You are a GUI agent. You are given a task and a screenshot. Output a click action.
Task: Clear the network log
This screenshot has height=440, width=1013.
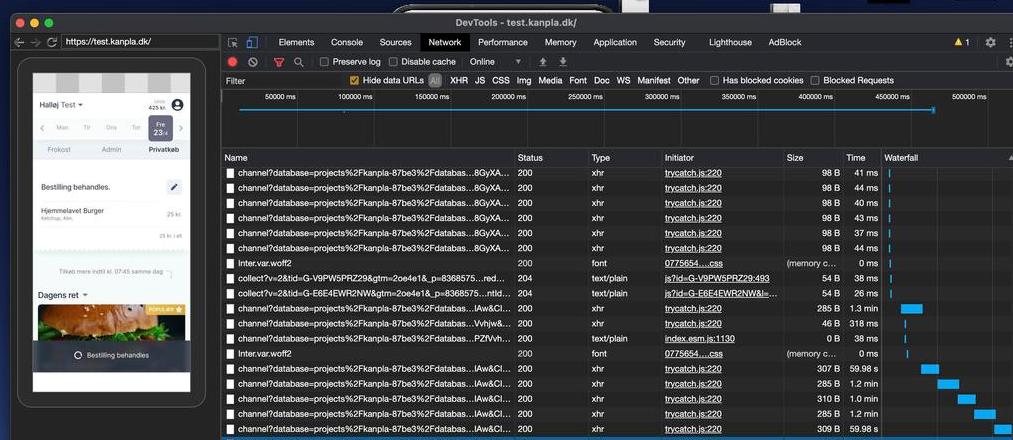point(253,62)
